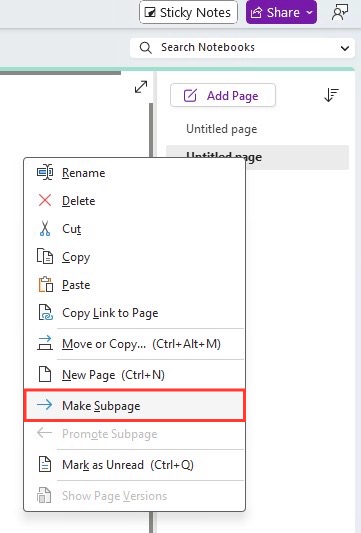Screen dimensions: 361x533
Task: Click the Copy Link to Page icon
Action: tap(45, 312)
